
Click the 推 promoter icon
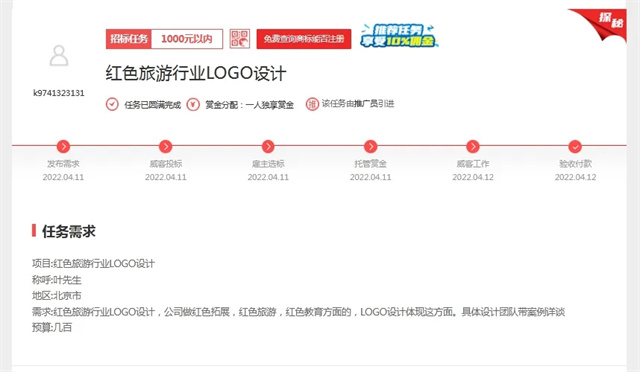pos(312,104)
